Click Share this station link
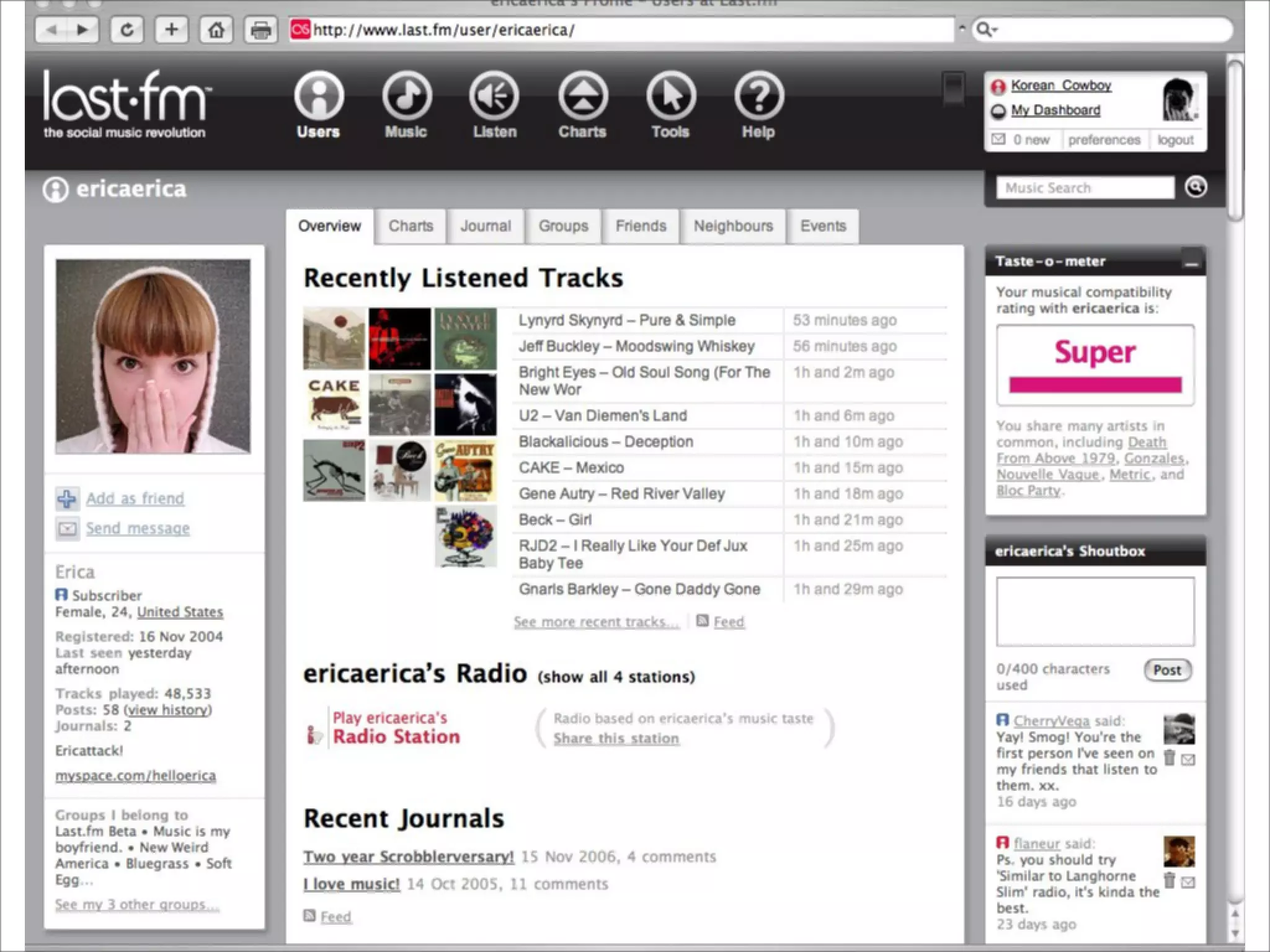Image resolution: width=1270 pixels, height=952 pixels. [616, 738]
